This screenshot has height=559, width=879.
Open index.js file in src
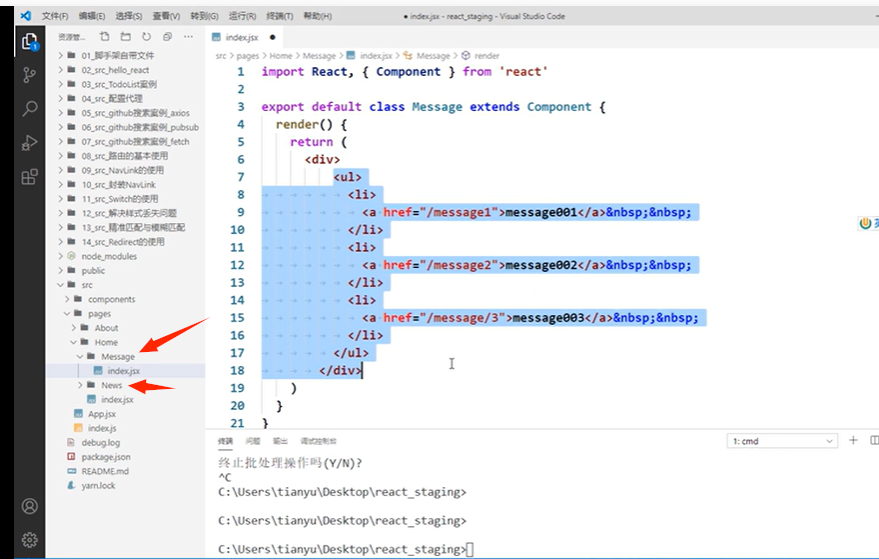coord(126,428)
